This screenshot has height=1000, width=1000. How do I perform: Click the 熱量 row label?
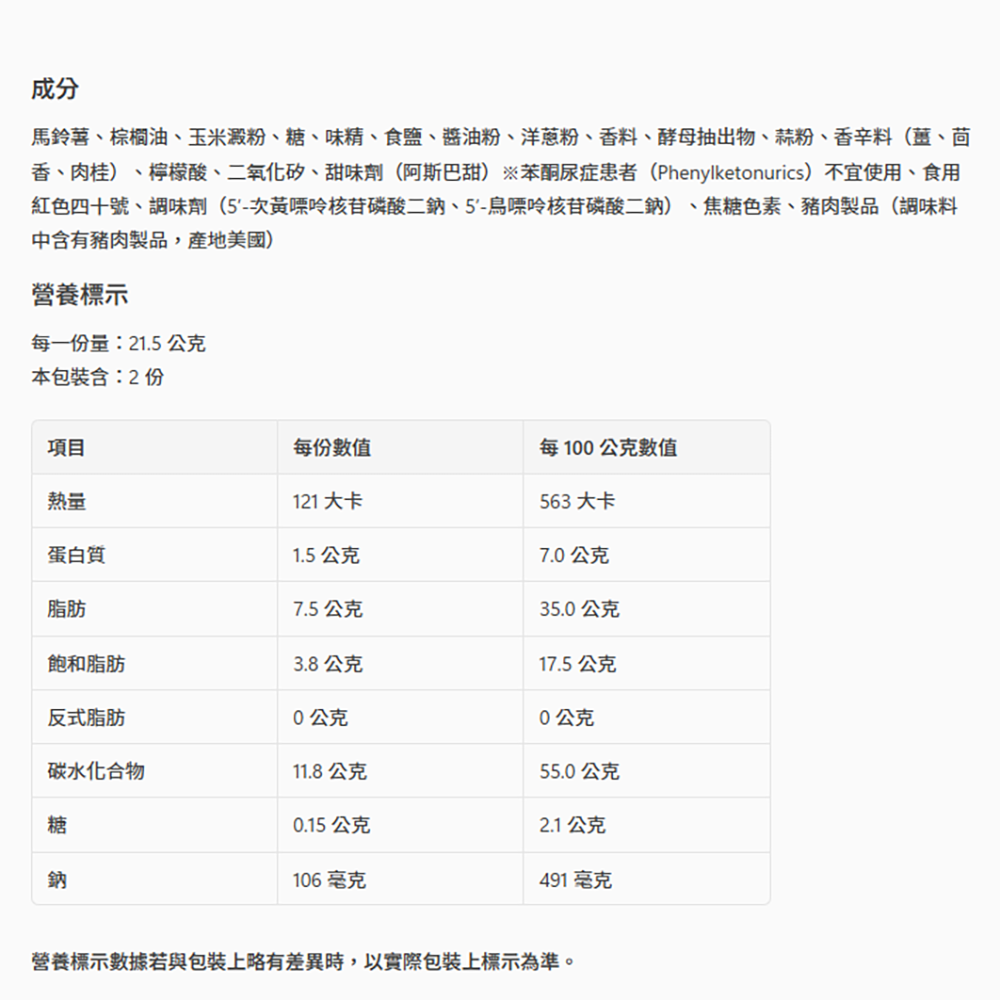coord(67,502)
